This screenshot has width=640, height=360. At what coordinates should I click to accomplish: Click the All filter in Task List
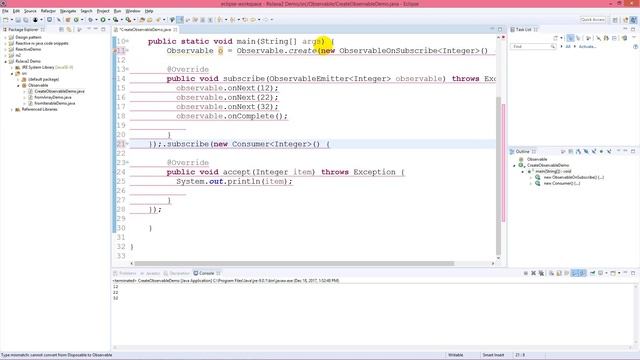567,47
